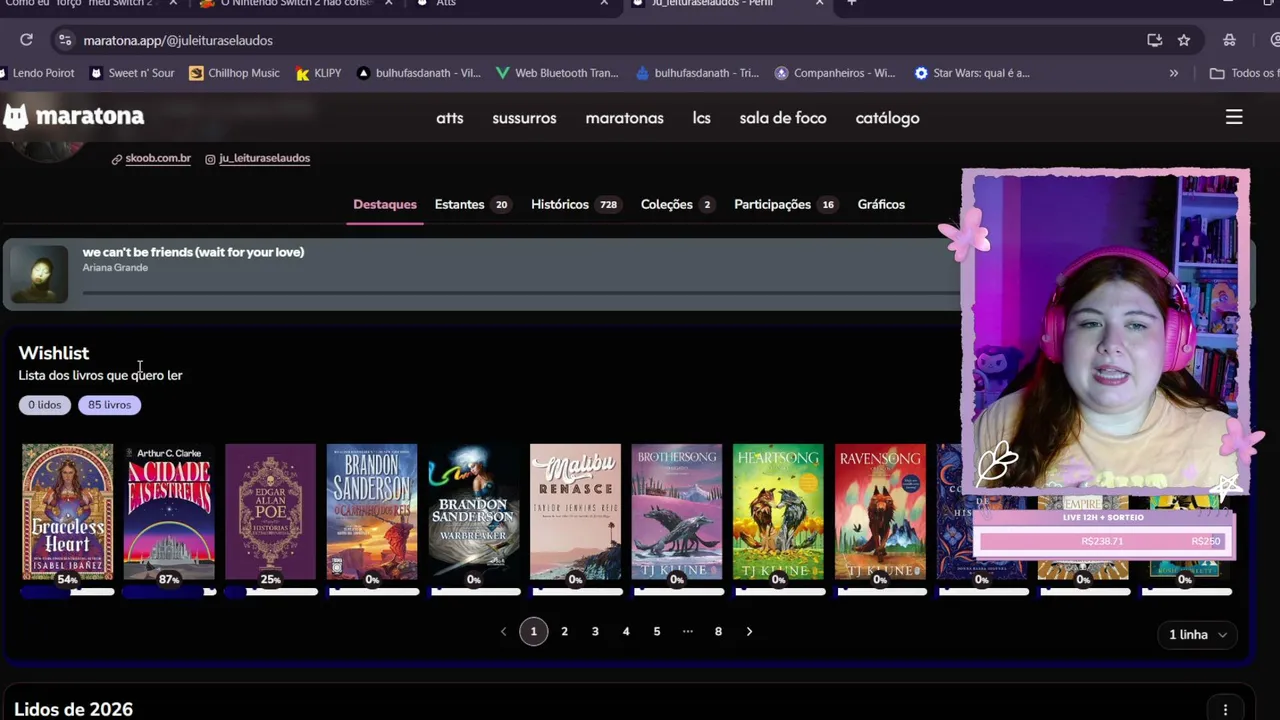Close the ju_leituraselaudos Perfil tab
The height and width of the screenshot is (720, 1280).
tap(820, 3)
